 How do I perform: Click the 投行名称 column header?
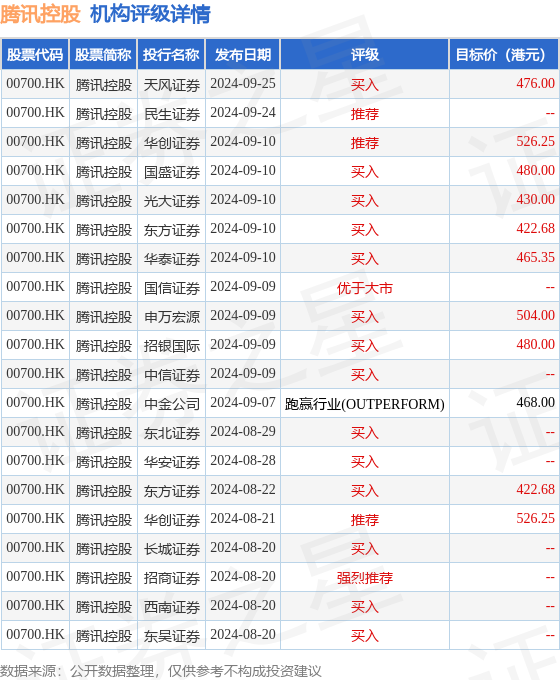pos(171,55)
